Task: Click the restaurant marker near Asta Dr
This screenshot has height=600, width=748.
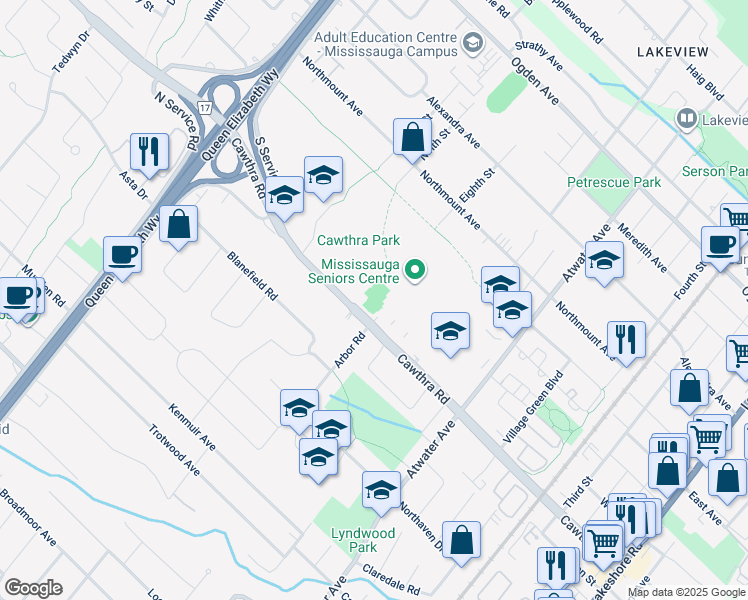Action: pos(149,152)
